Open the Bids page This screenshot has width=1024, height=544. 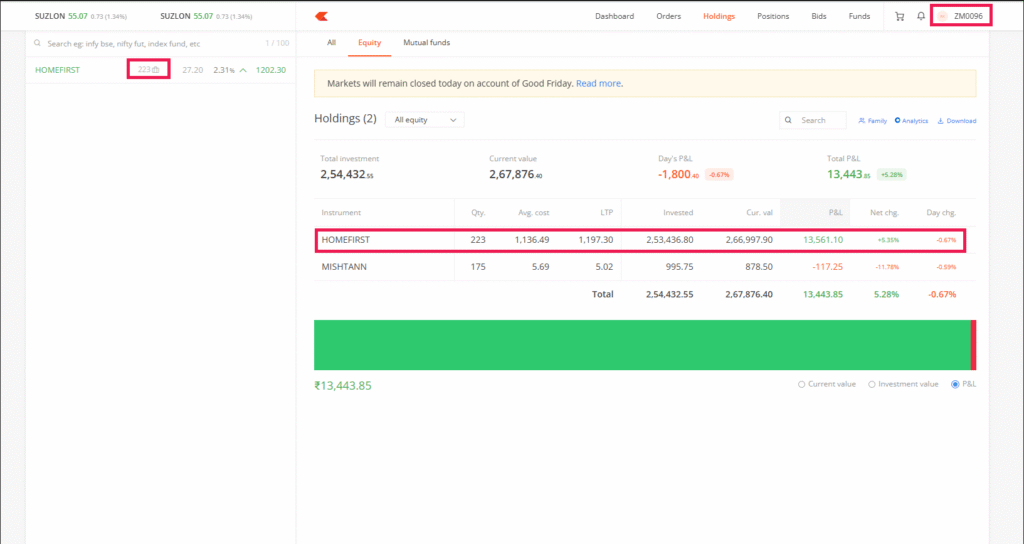(819, 16)
